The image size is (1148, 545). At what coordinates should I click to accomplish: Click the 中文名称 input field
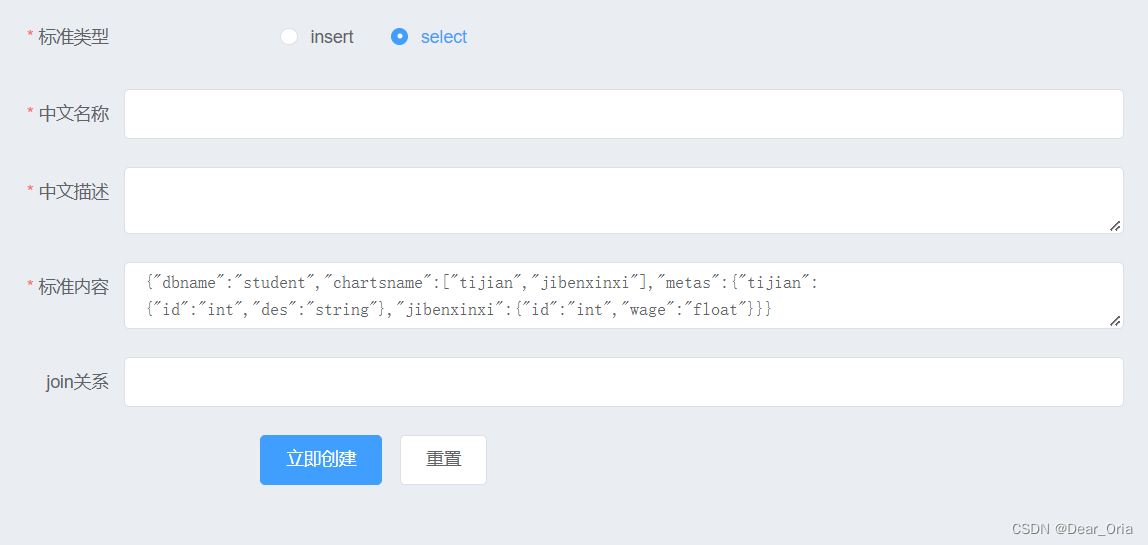(x=624, y=114)
